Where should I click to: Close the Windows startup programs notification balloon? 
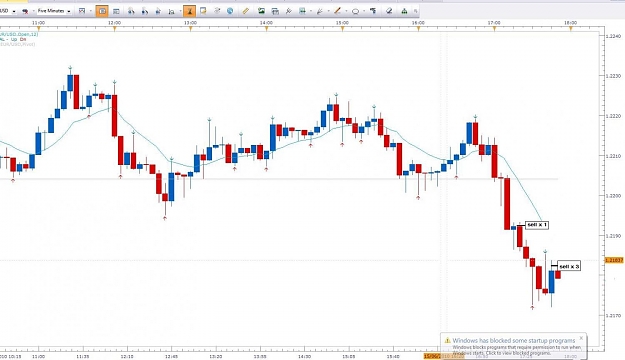point(581,338)
